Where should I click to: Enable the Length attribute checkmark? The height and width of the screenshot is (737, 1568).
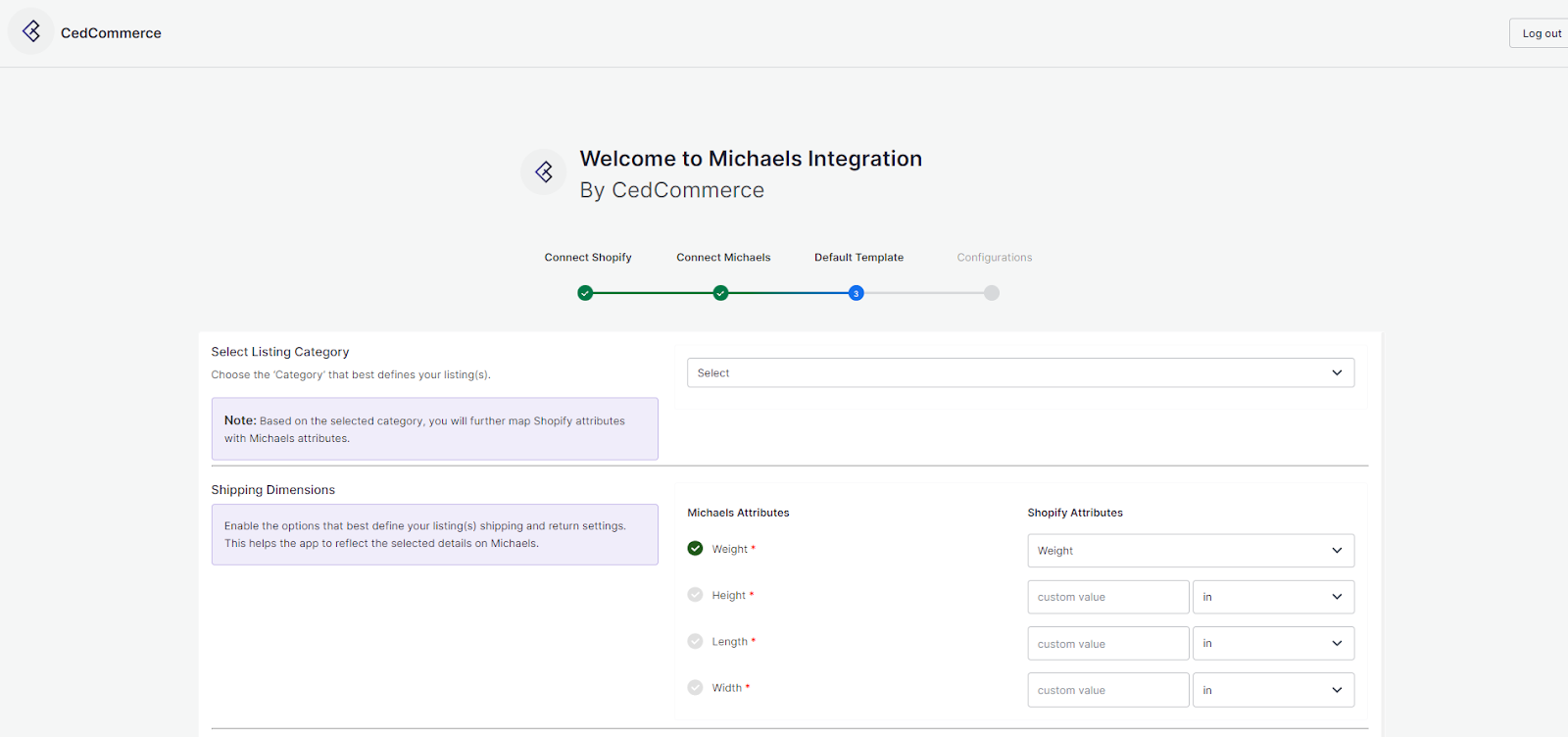click(695, 641)
